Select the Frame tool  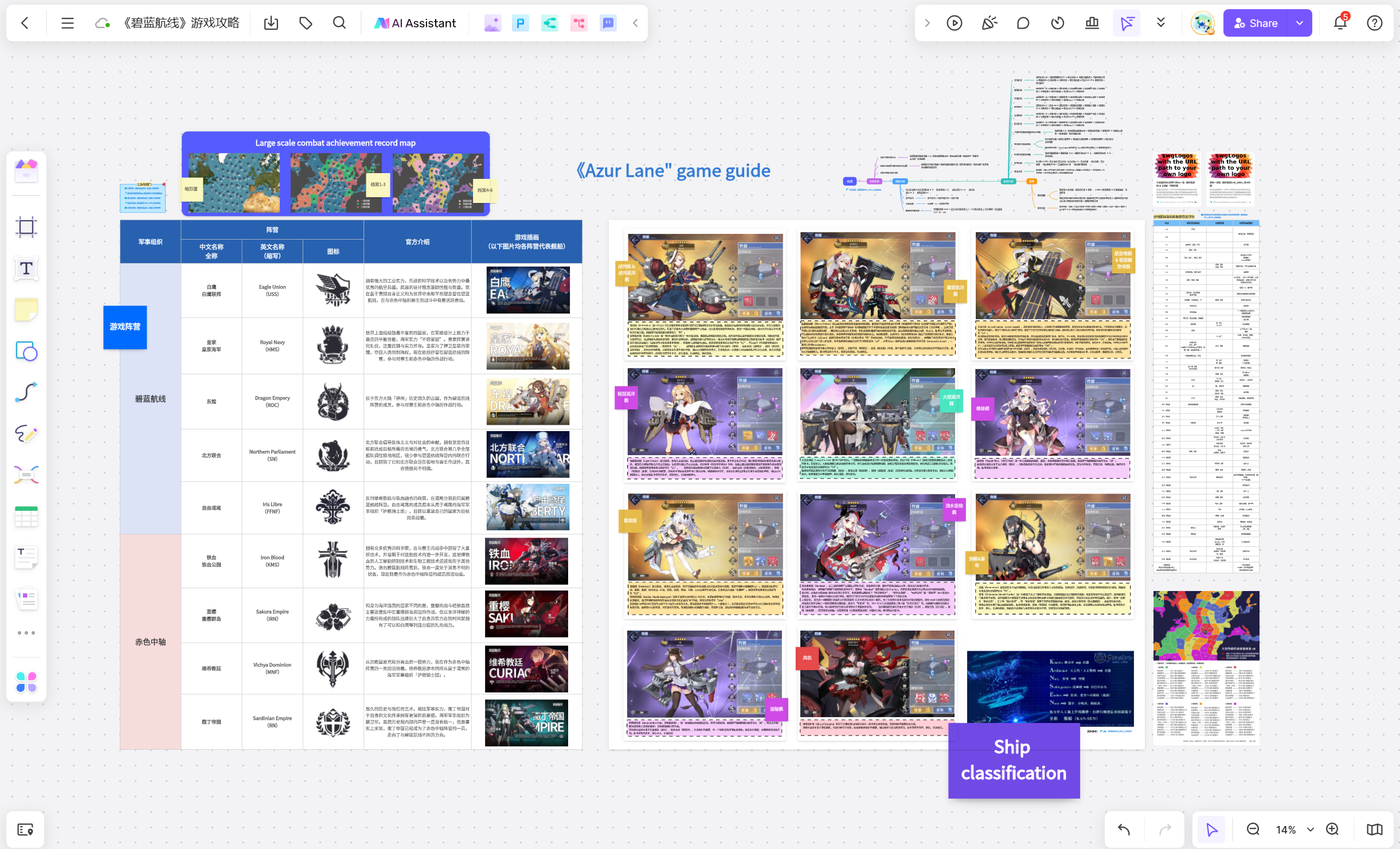pos(26,227)
